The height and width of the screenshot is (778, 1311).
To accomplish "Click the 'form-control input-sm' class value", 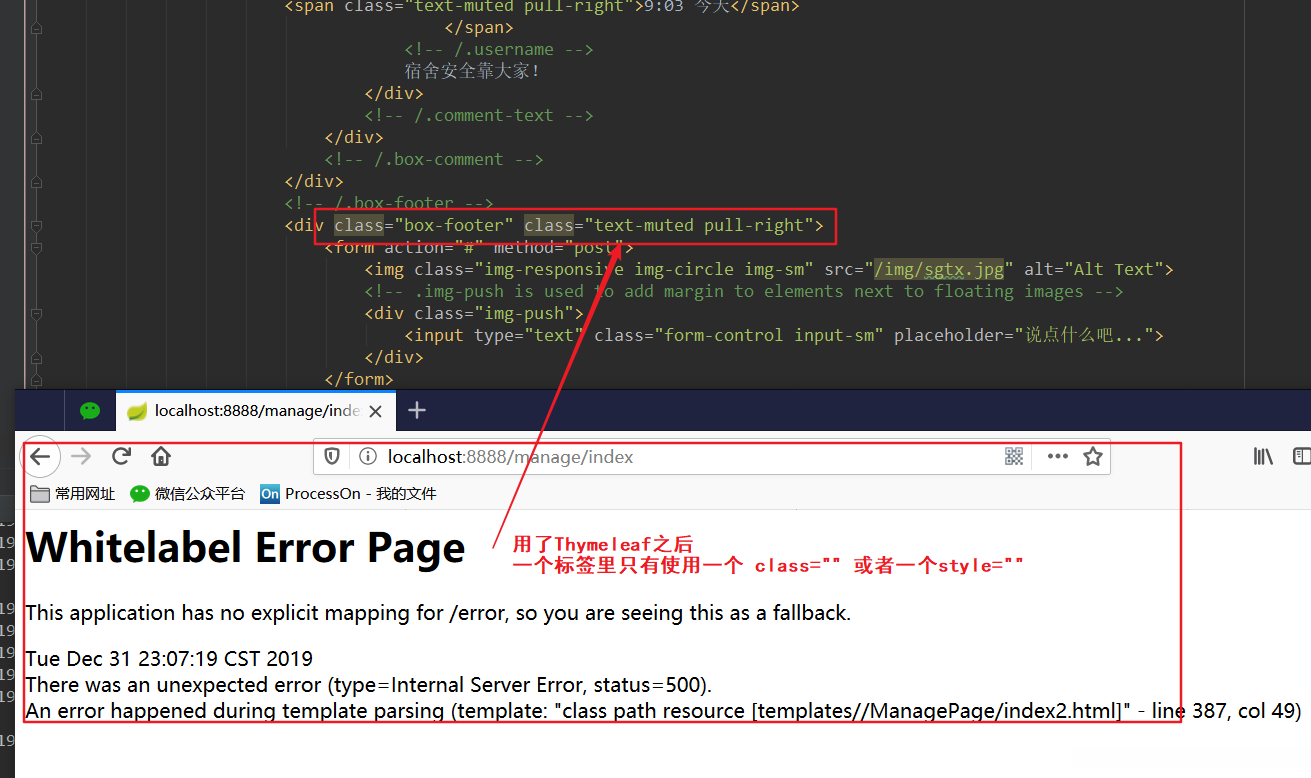I will click(769, 336).
